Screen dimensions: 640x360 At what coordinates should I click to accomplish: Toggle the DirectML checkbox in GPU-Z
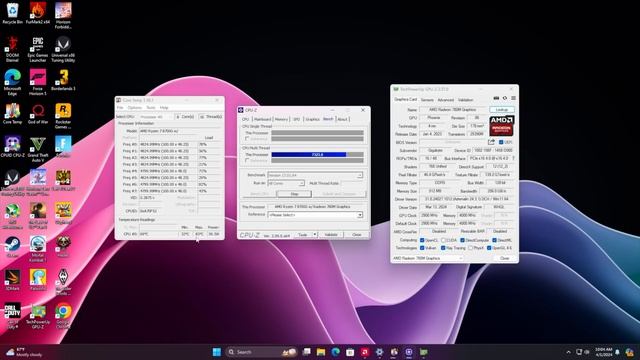(494, 240)
